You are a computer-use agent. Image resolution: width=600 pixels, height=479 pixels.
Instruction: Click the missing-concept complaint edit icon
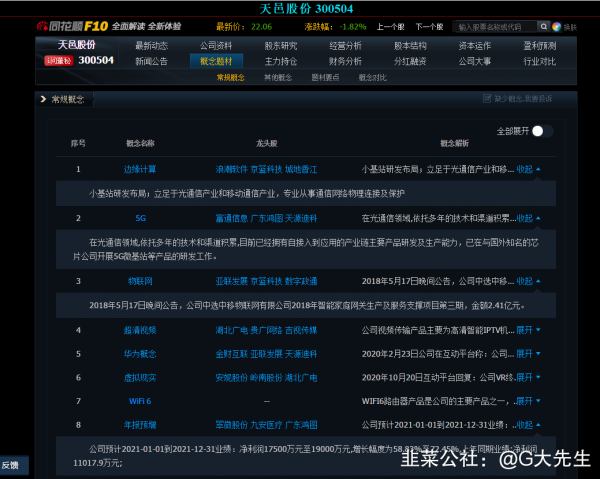click(x=487, y=99)
